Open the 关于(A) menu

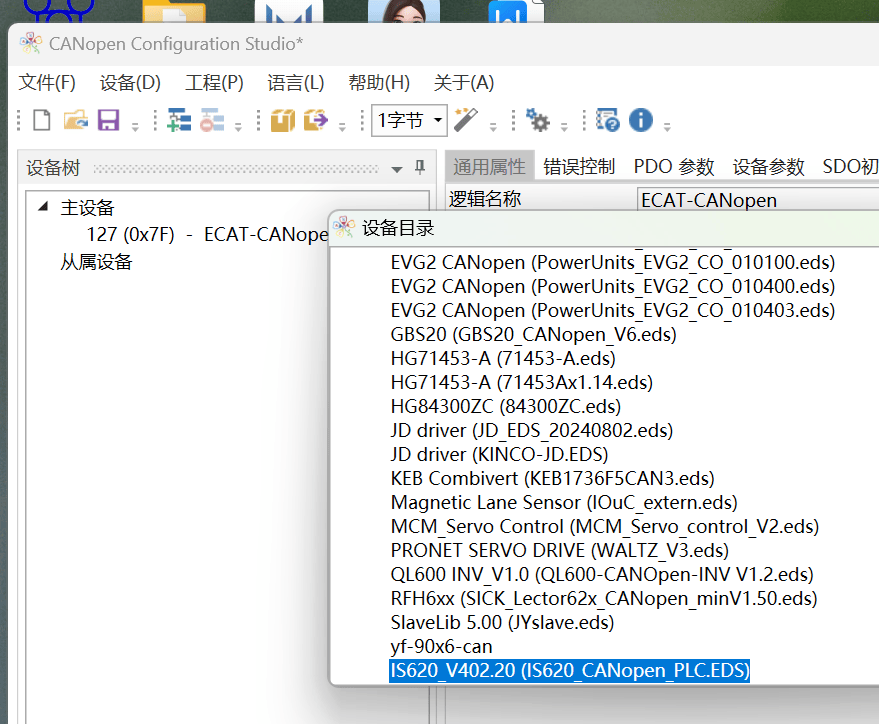(x=464, y=83)
